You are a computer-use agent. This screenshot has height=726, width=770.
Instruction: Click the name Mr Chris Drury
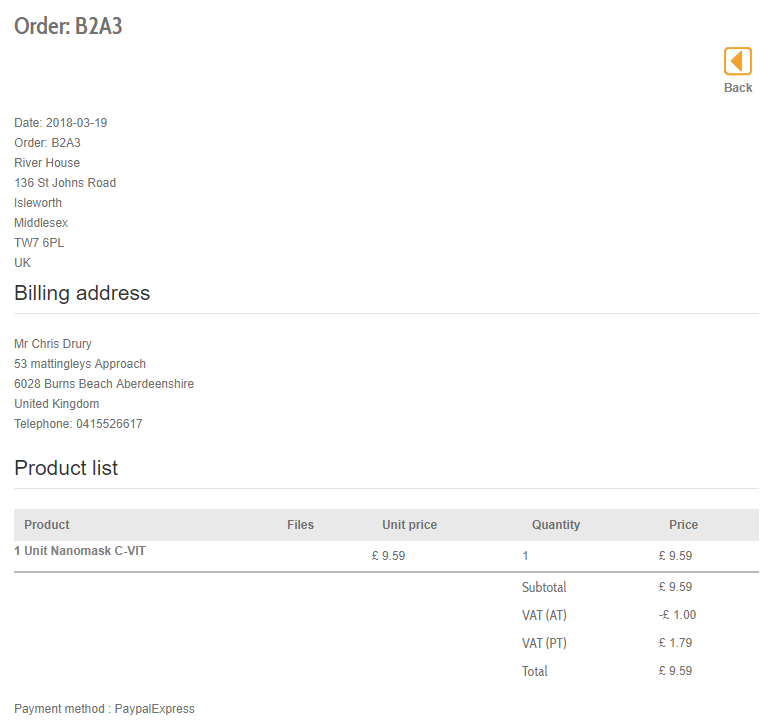(x=53, y=344)
